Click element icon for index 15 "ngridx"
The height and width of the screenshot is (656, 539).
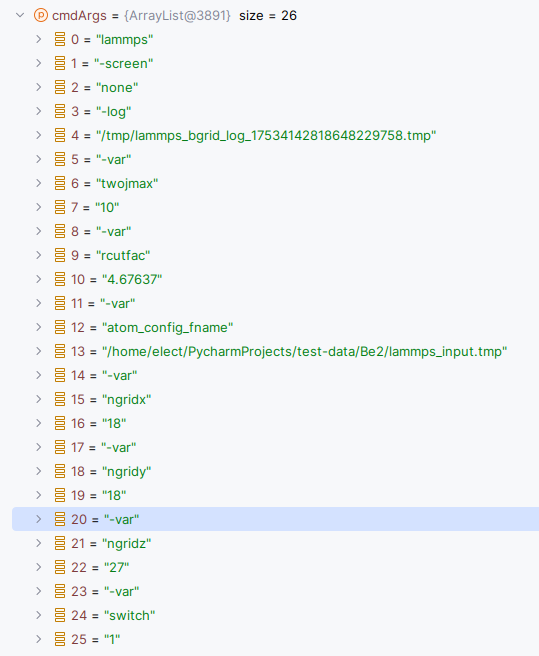(x=60, y=399)
